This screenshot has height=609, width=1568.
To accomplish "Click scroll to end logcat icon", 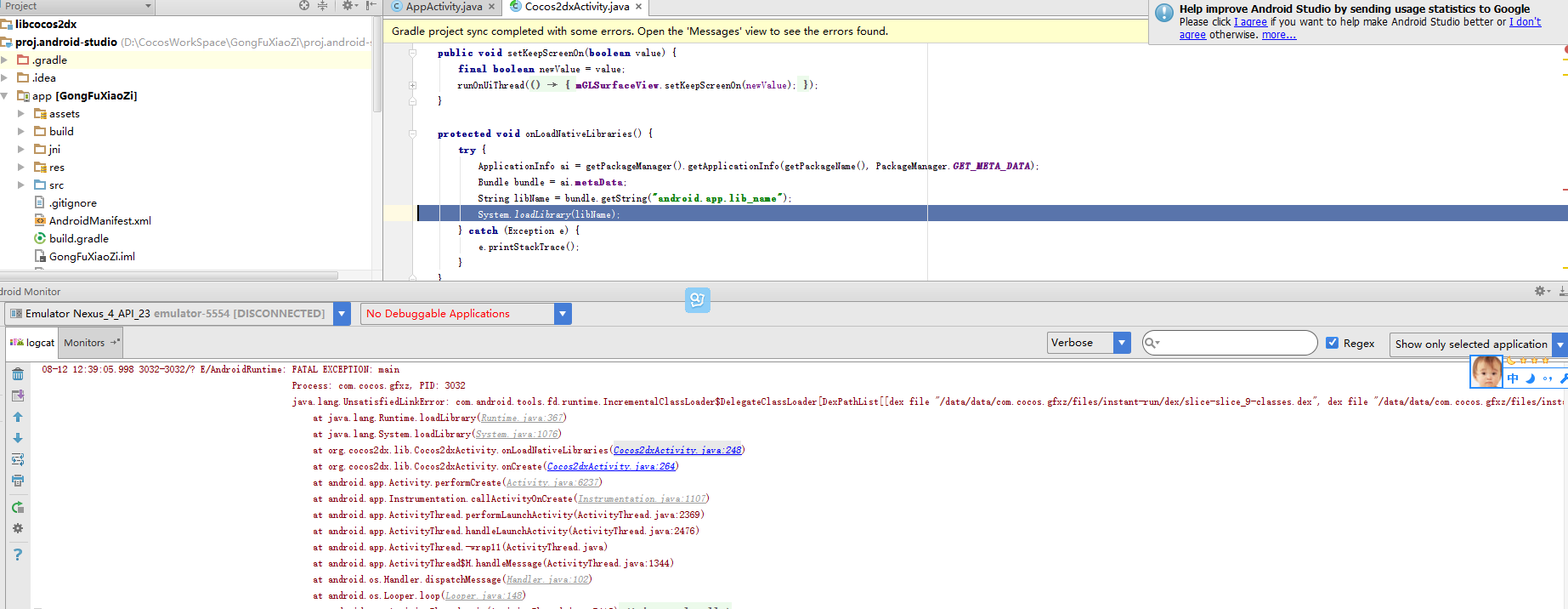I will click(18, 396).
